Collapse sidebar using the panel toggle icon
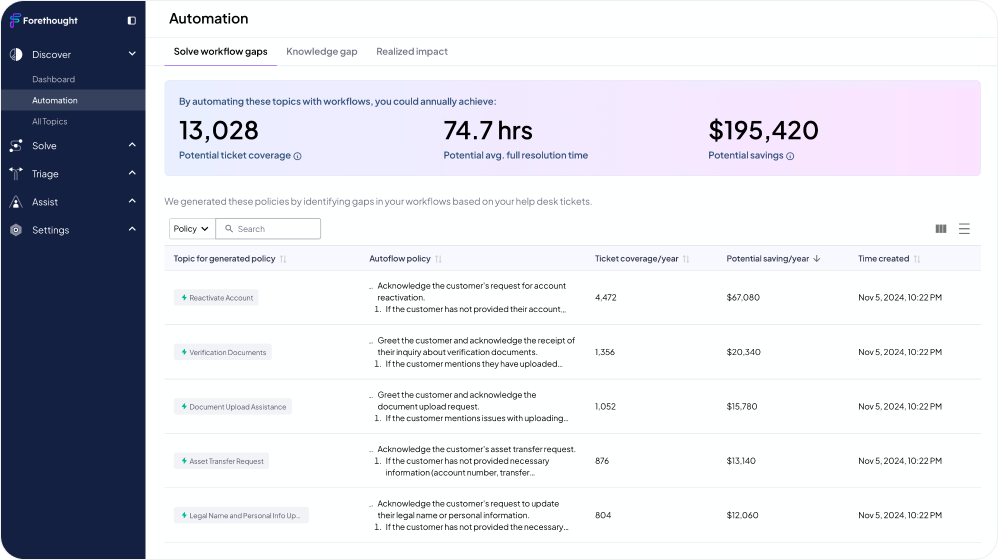The height and width of the screenshot is (560, 998). tap(132, 20)
